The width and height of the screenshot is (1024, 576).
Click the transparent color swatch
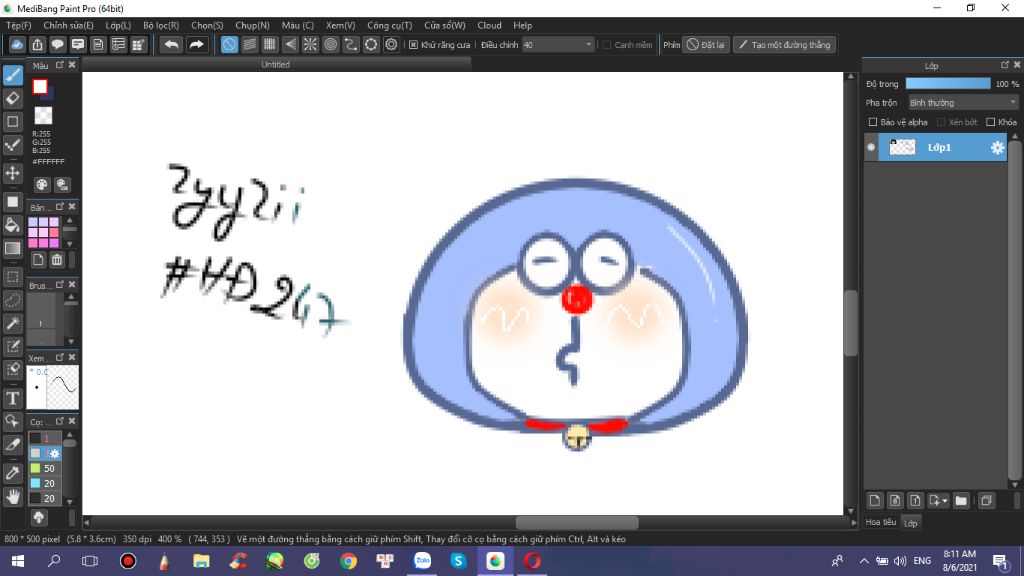[x=43, y=116]
